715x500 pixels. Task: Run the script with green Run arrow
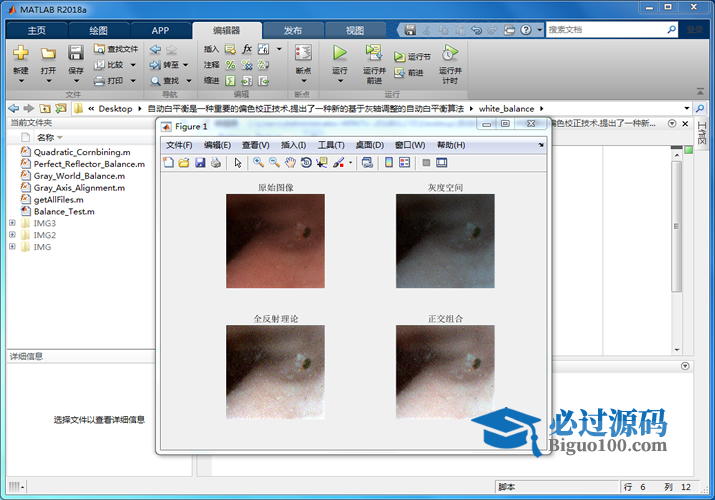point(339,53)
